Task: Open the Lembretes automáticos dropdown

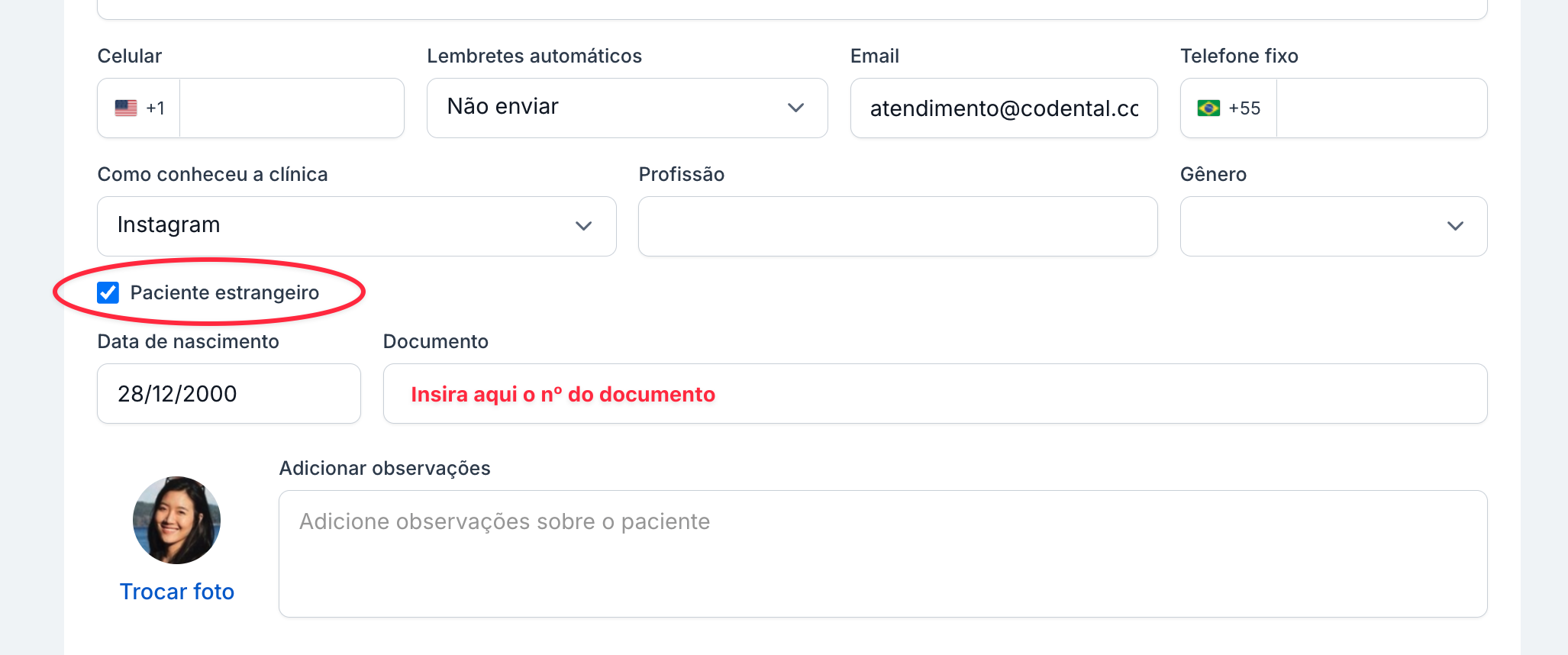Action: (x=626, y=108)
